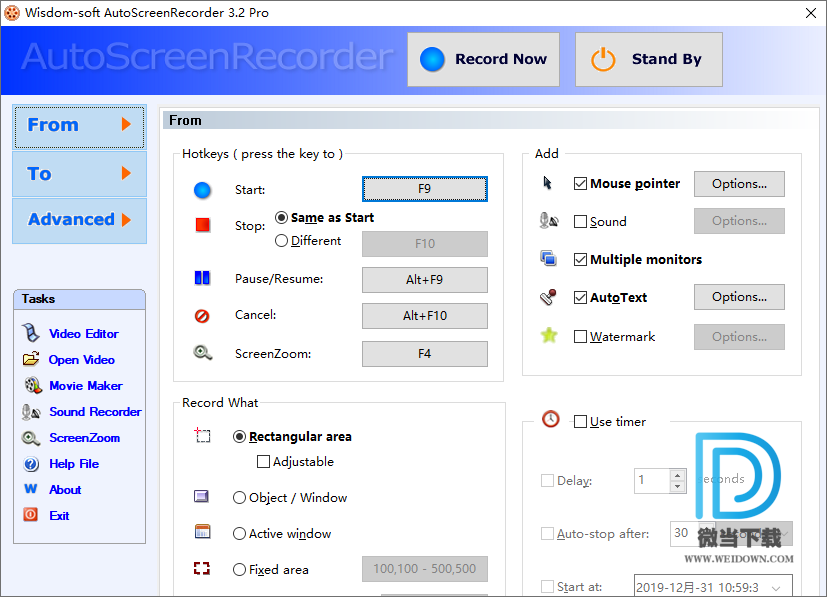Choose the Rectangular area radio option
Screen dimensions: 827x597
[239, 436]
